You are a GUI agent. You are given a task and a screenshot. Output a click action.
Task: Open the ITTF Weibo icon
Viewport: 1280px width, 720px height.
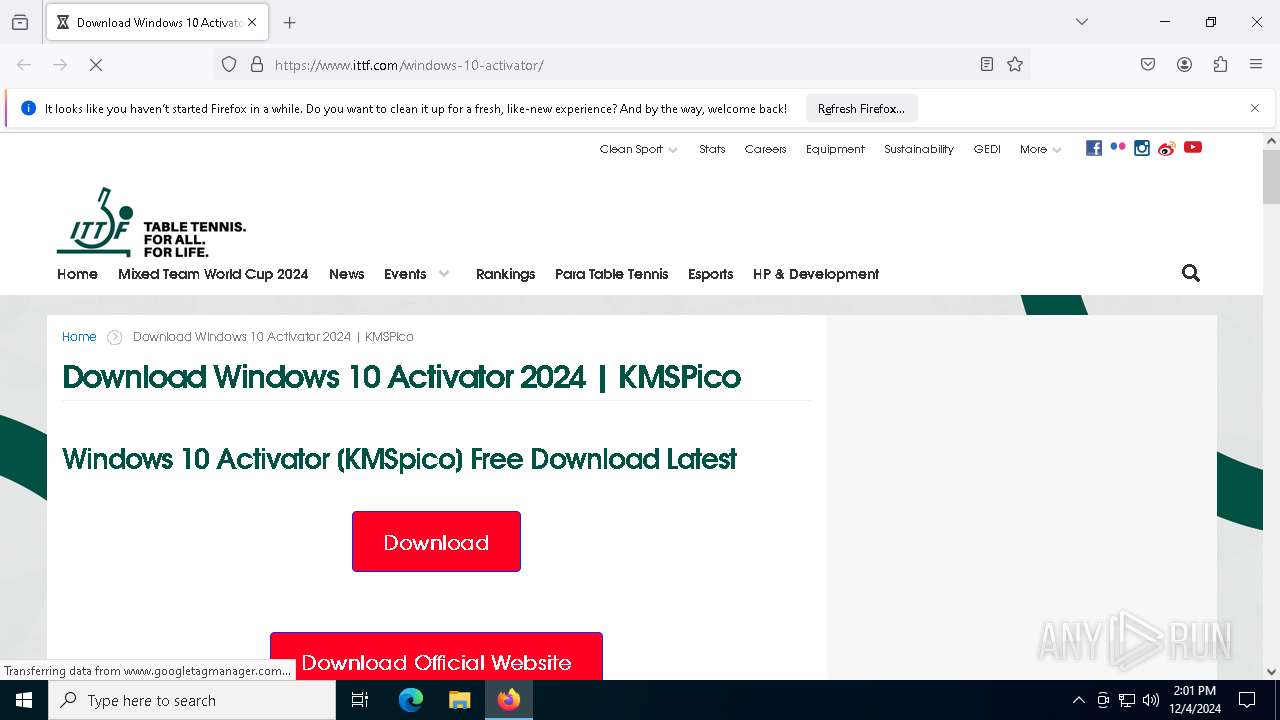click(1166, 149)
